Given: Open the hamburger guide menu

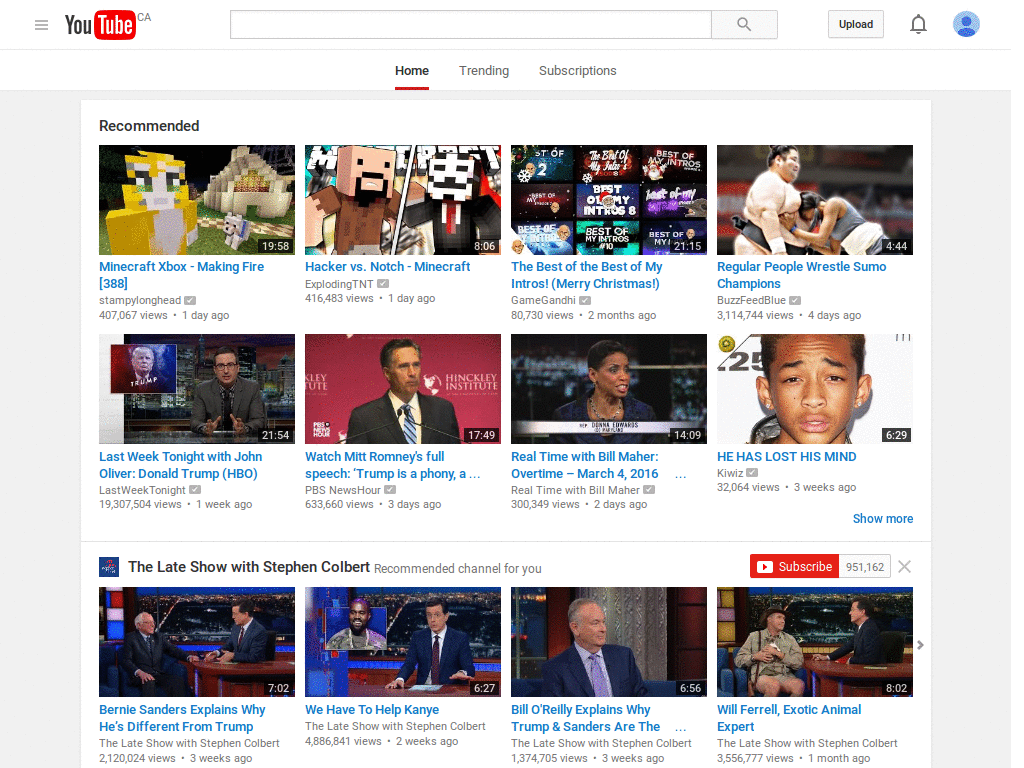Looking at the screenshot, I should pyautogui.click(x=41, y=25).
